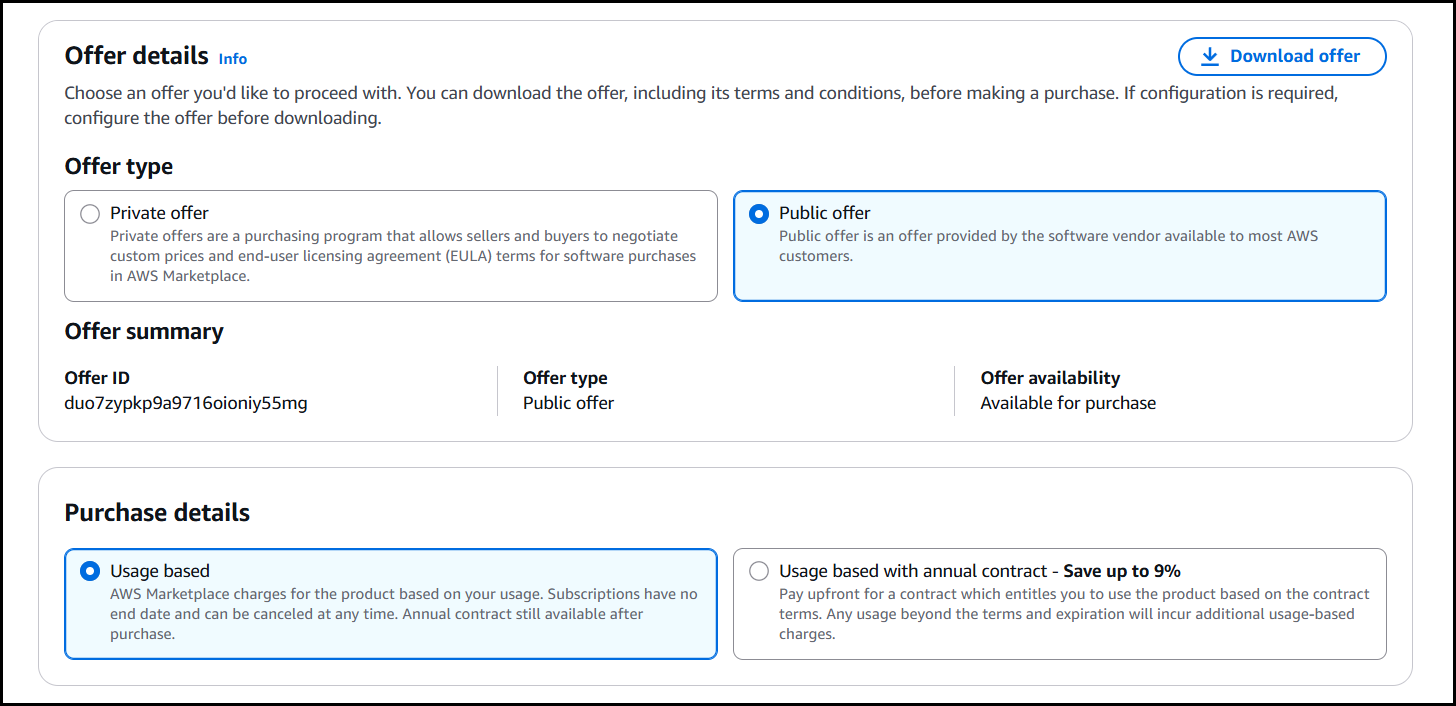1456x706 pixels.
Task: Click 'Public offer' value under Offer summary
Action: point(568,404)
